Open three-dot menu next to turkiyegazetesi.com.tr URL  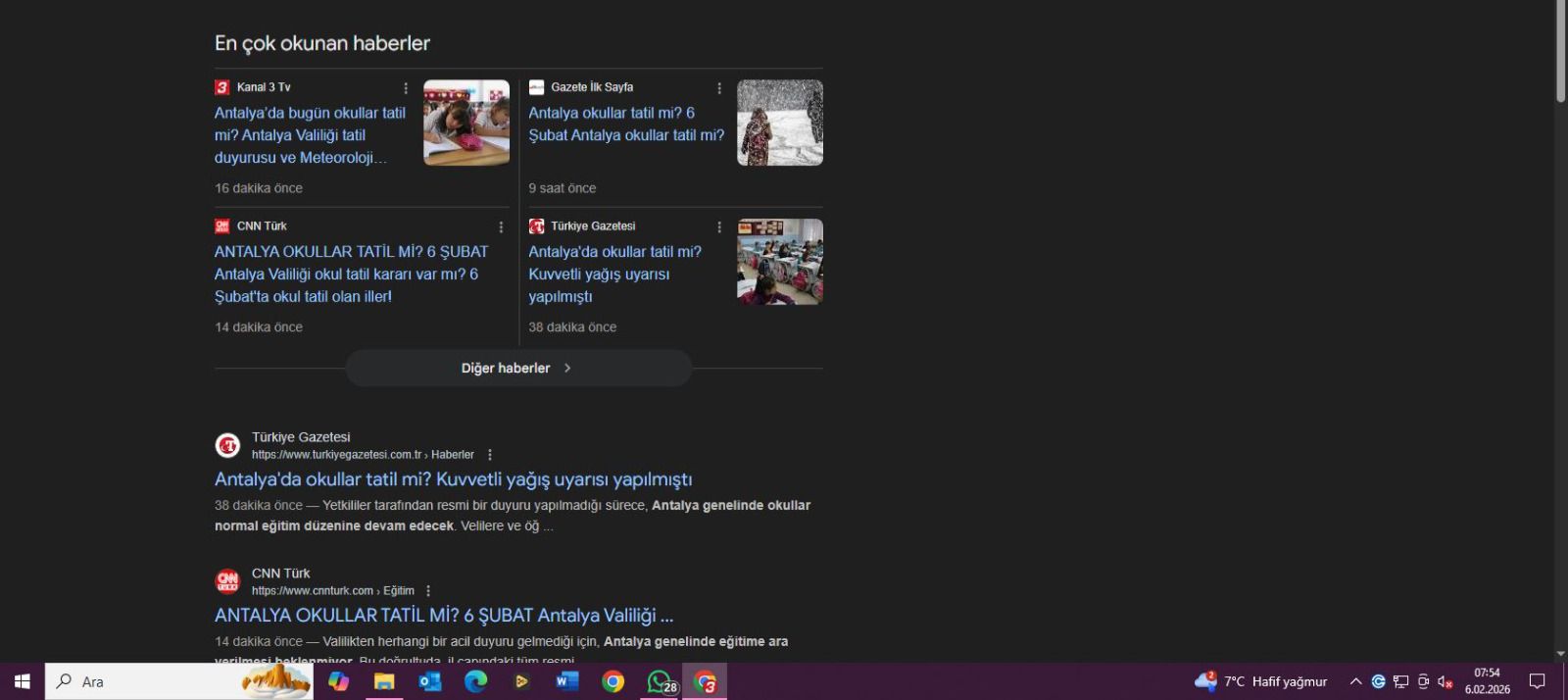pos(490,455)
